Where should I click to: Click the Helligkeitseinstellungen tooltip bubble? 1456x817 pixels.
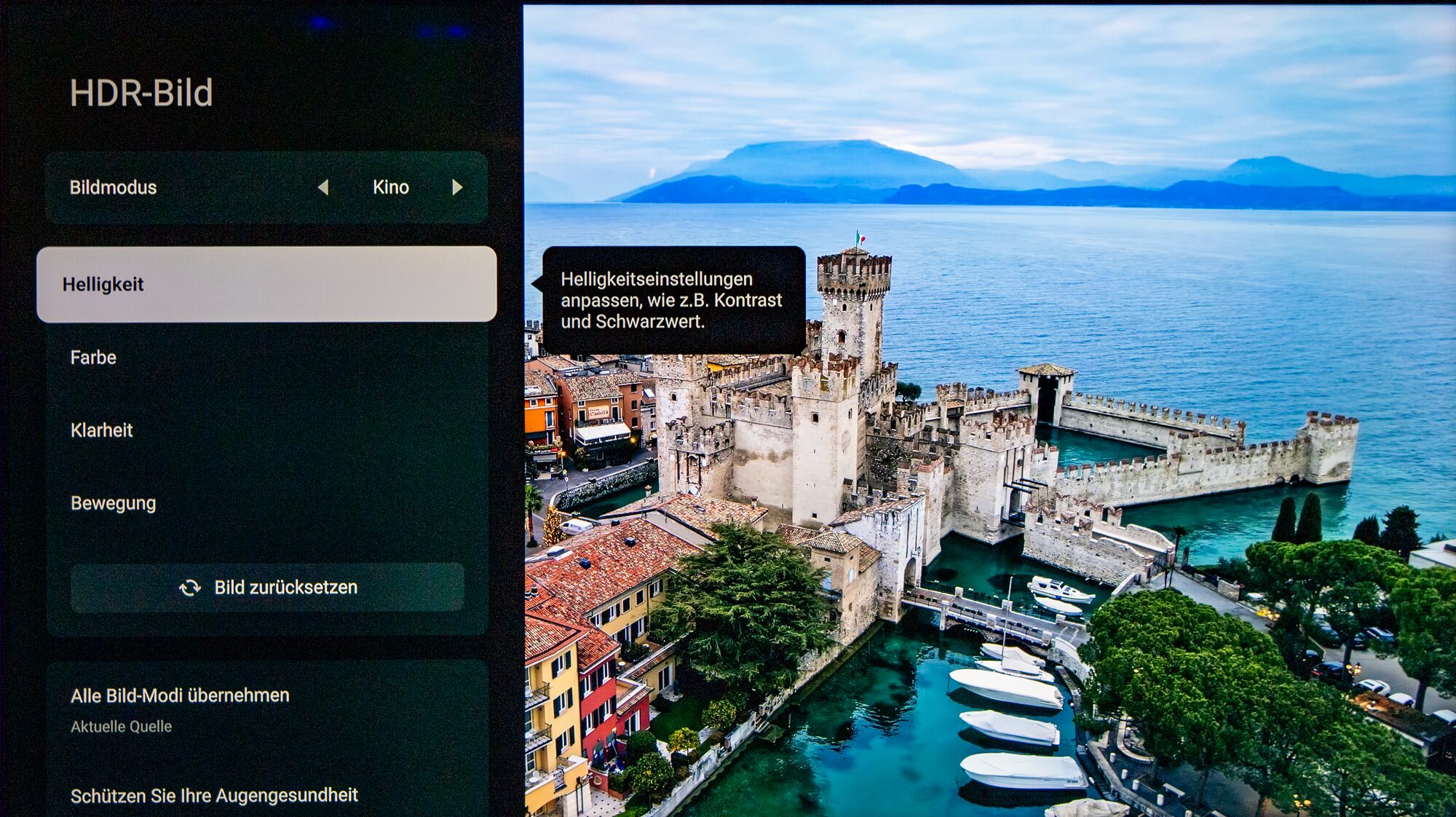click(673, 300)
